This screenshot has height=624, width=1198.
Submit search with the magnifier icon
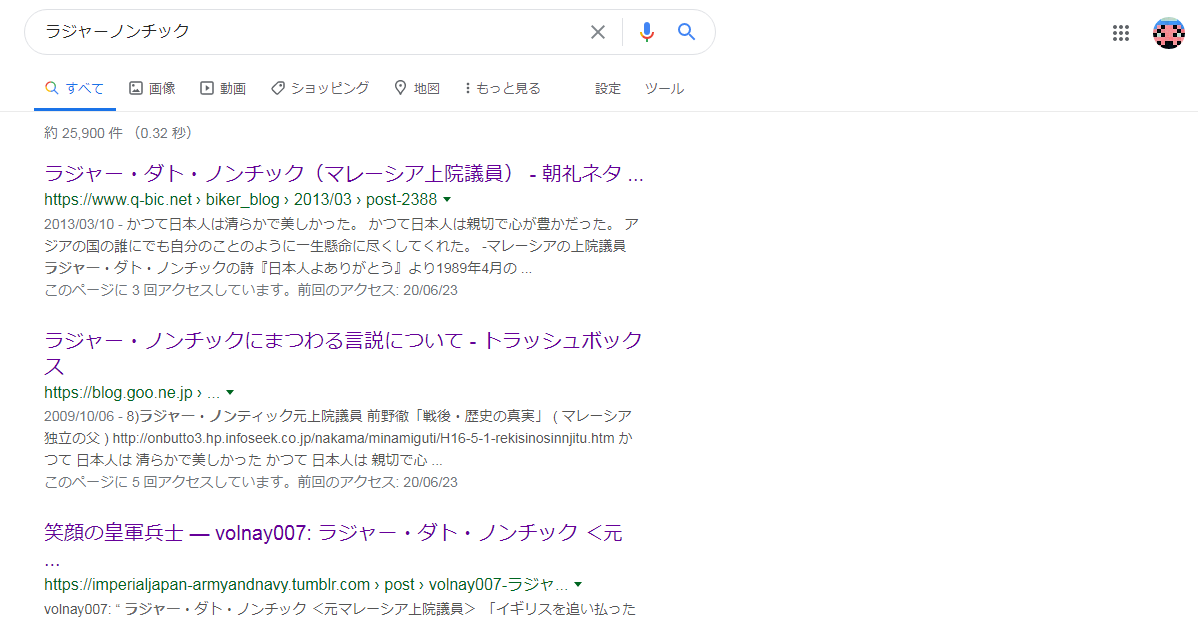point(686,32)
